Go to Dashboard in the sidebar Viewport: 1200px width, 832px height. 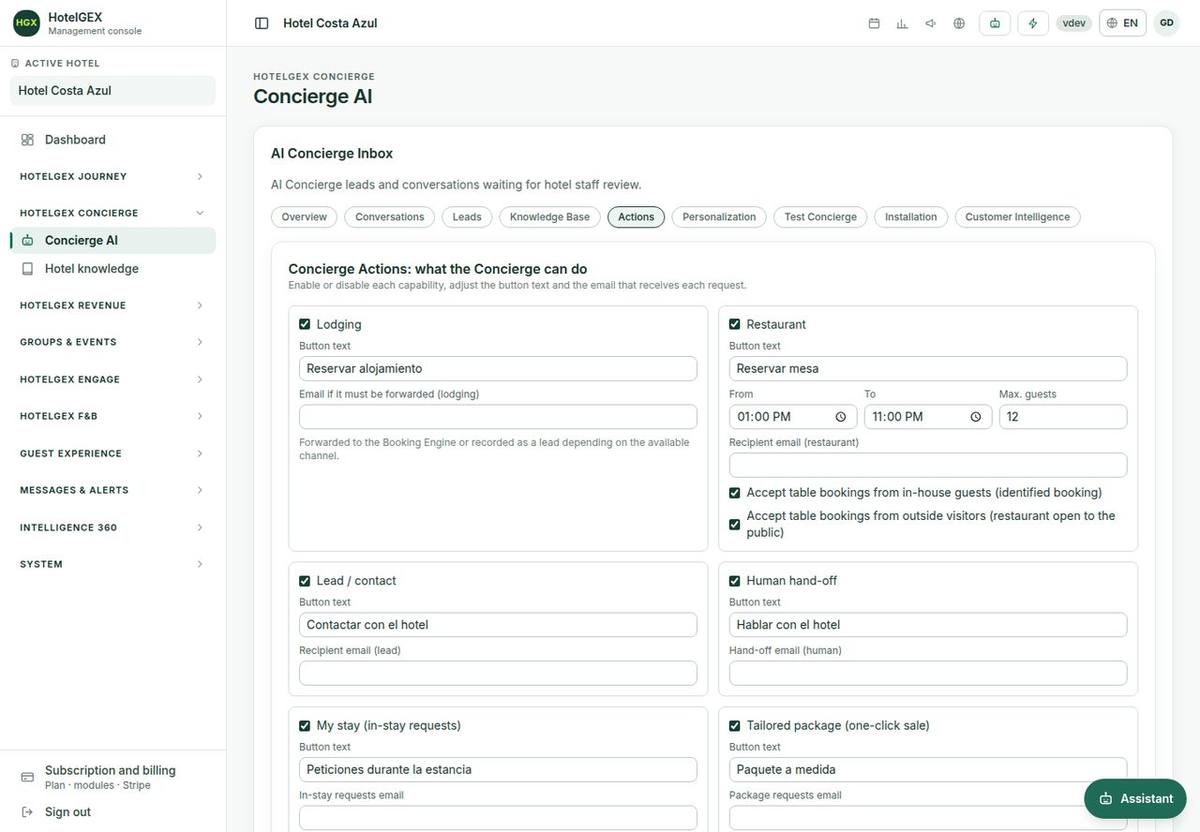tap(112, 140)
